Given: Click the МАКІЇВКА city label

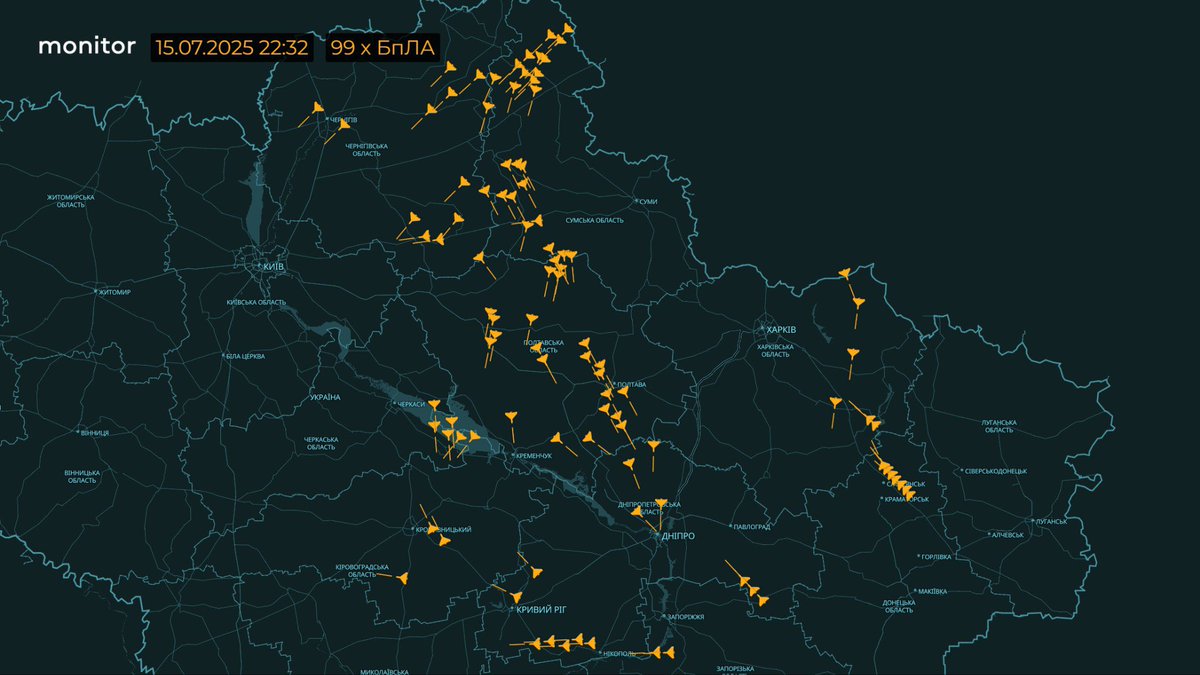Looking at the screenshot, I should point(932,591).
